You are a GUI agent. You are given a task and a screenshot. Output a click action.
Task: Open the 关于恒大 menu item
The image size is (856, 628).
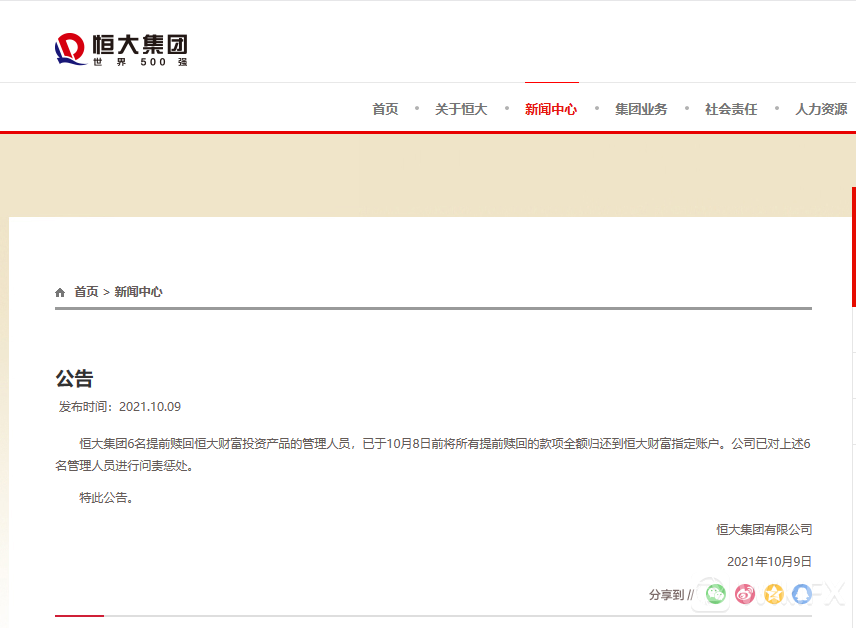point(461,109)
